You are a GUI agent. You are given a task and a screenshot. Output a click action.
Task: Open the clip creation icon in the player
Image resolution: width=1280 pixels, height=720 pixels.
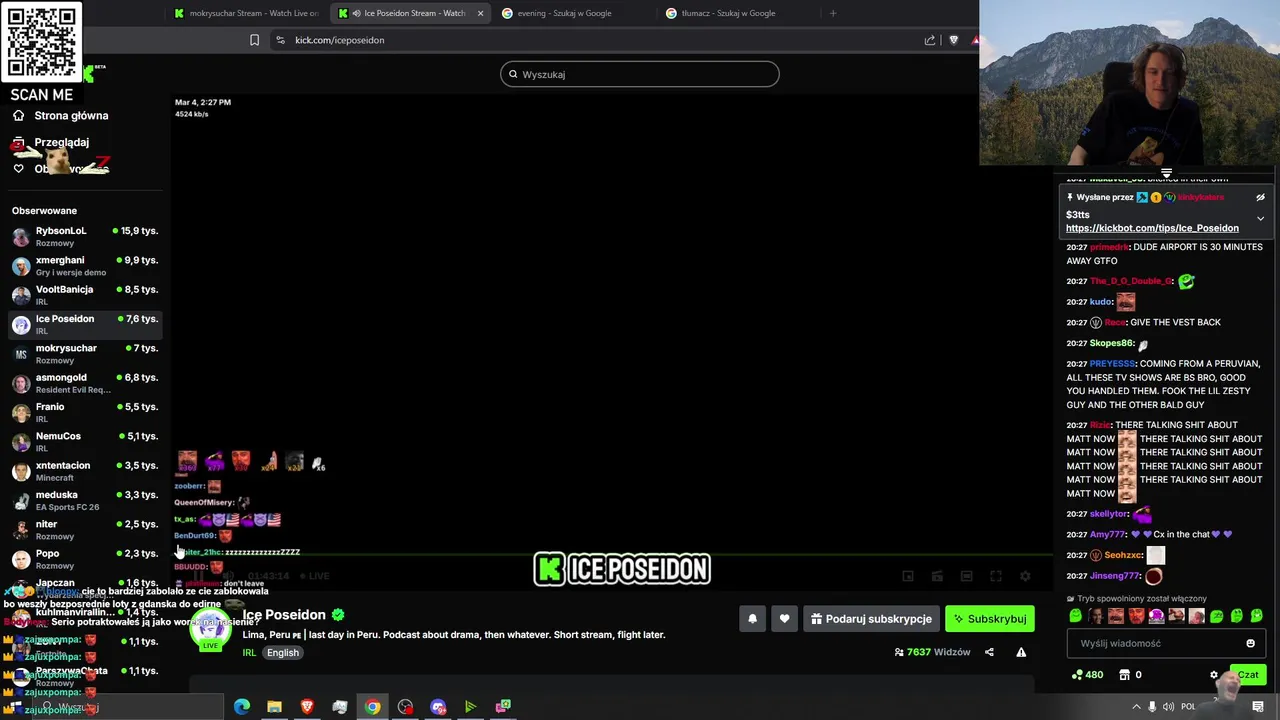[937, 576]
